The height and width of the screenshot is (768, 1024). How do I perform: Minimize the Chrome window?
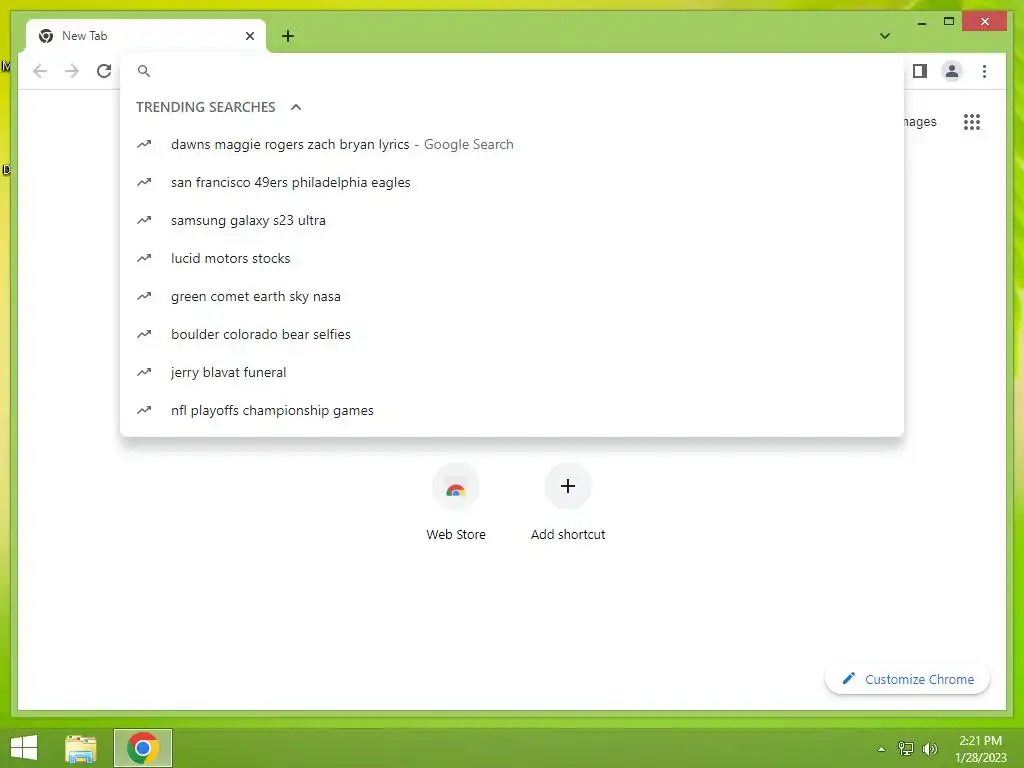point(921,22)
